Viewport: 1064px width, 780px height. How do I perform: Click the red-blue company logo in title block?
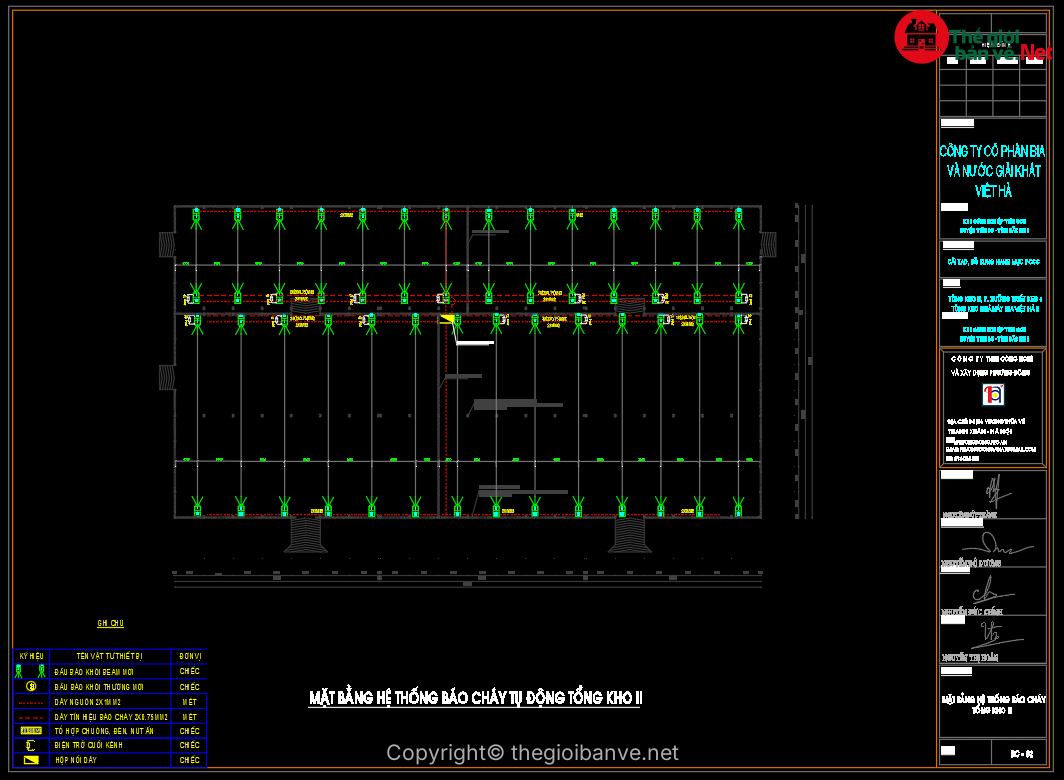(992, 393)
